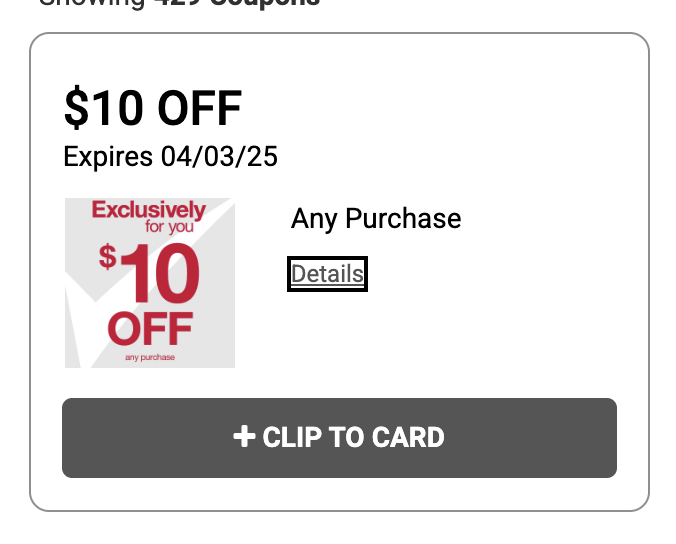Click the bold "$10 OFF" coupon heading
676x544 pixels.
point(152,108)
